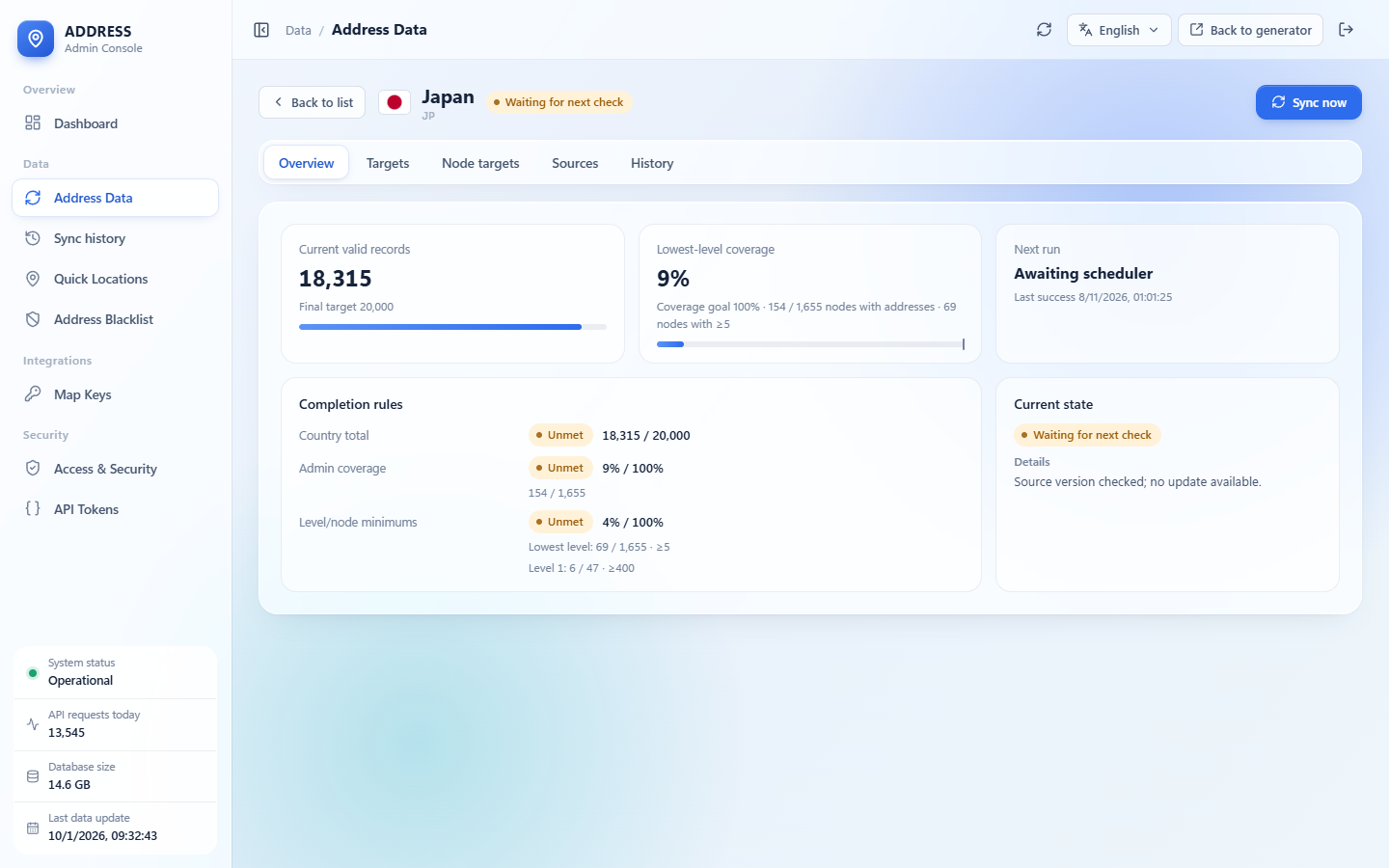Collapse the sidebar with the panel toggle icon
The height and width of the screenshot is (868, 1389).
[261, 30]
